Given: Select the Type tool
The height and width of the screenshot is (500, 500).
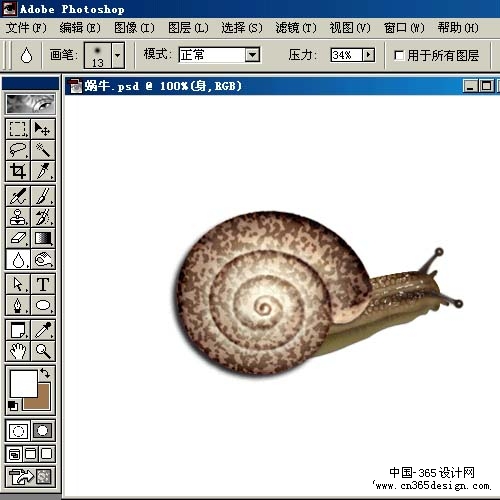Looking at the screenshot, I should click(x=43, y=284).
